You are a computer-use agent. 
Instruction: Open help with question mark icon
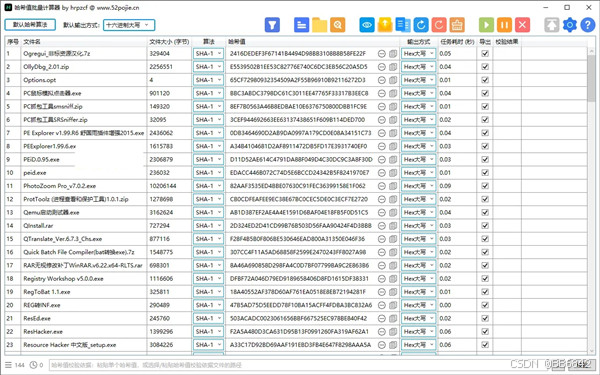tap(588, 25)
